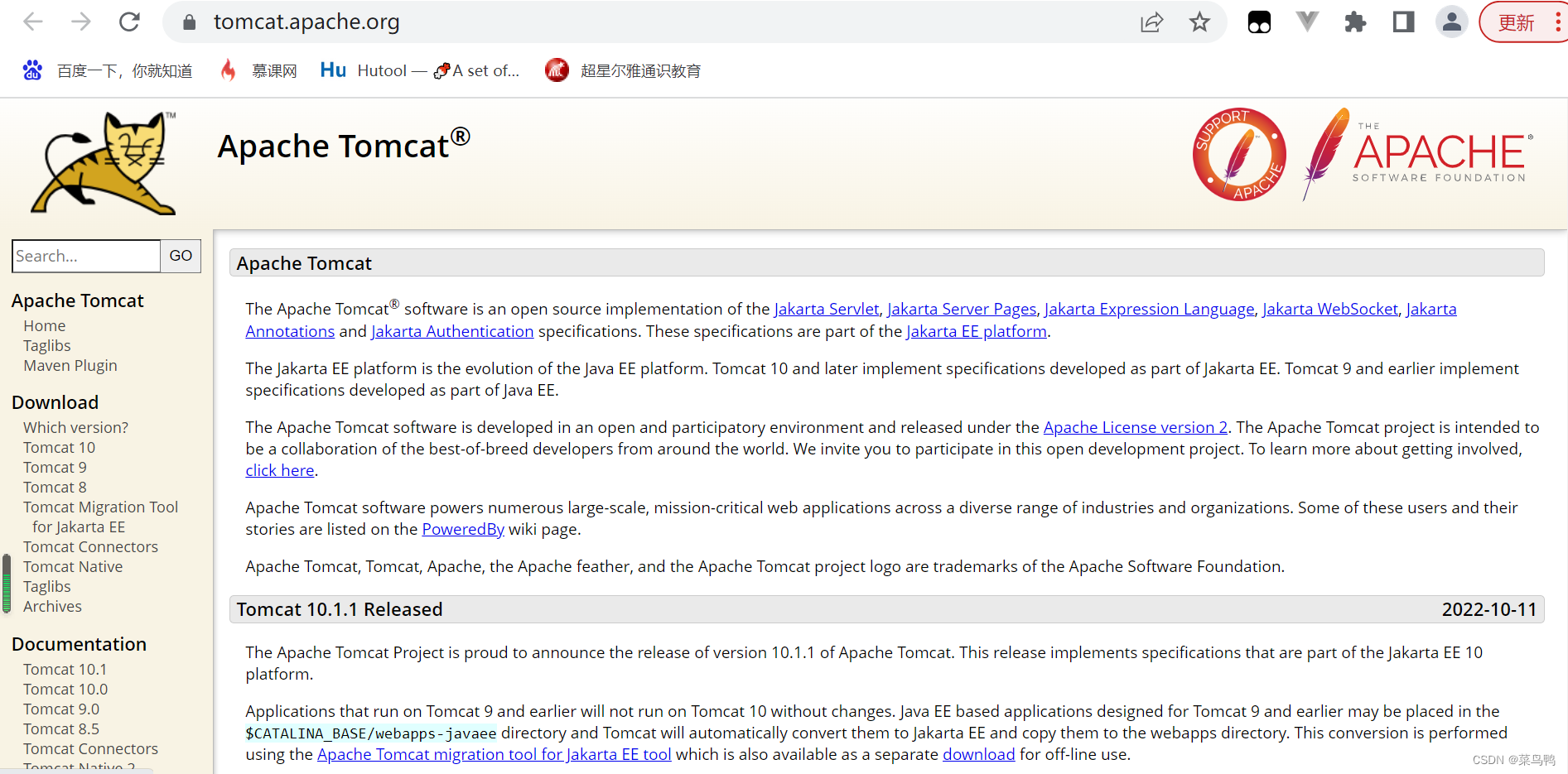Select Which version? under Download

pyautogui.click(x=75, y=427)
